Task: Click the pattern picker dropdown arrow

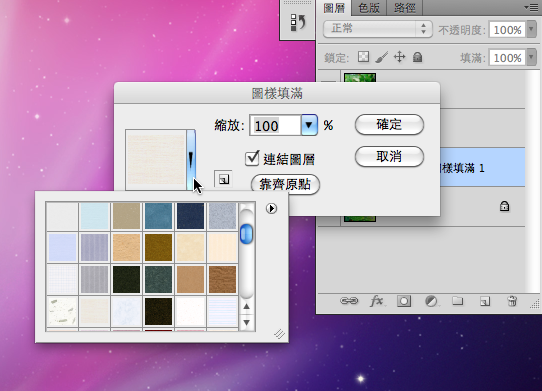Action: pos(191,160)
